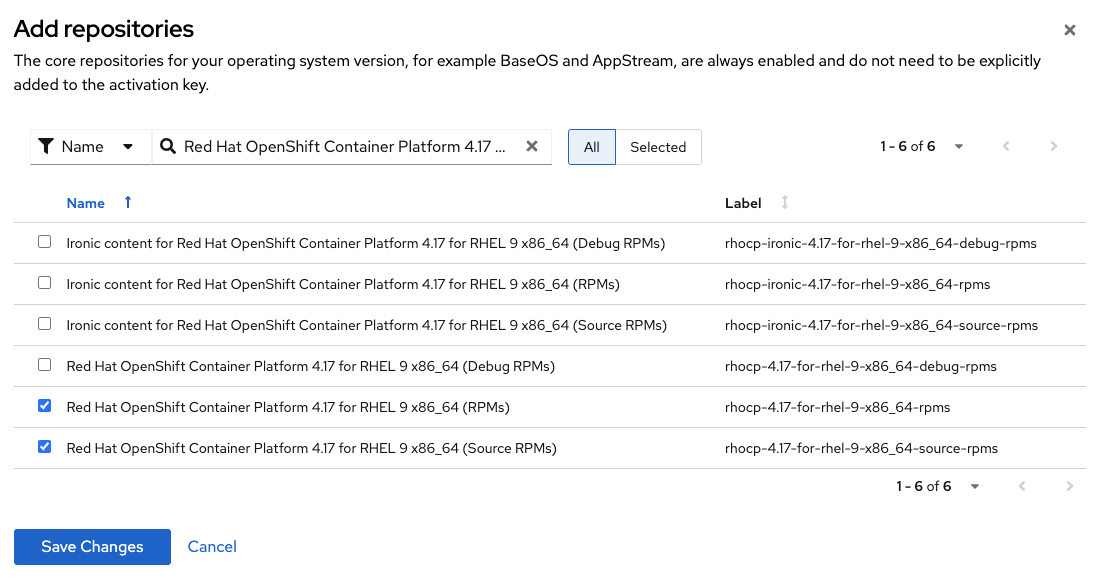Screen dimensions: 1101x578
Task: Click the previous page chevron at bottom
Action: (1022, 486)
